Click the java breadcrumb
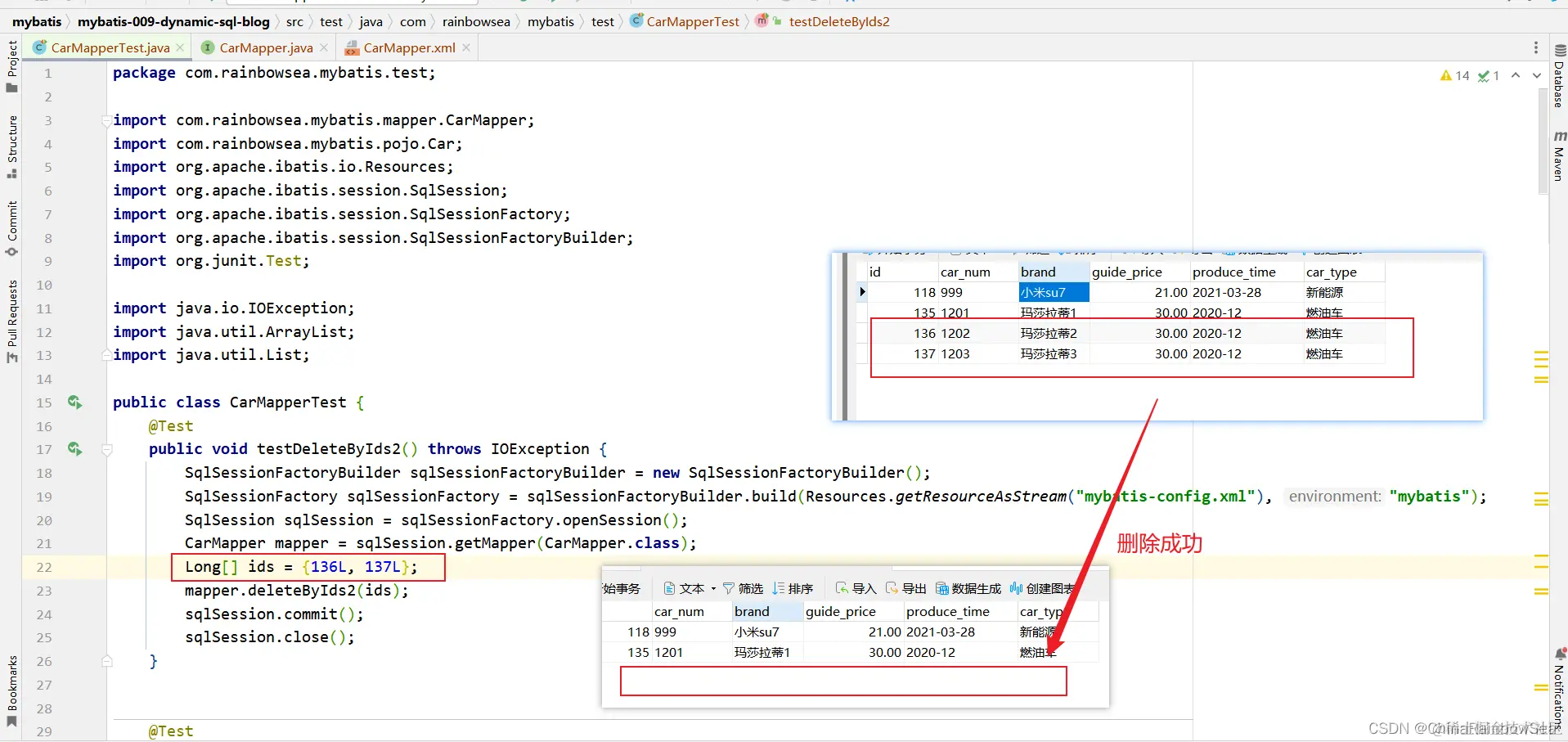 click(371, 21)
